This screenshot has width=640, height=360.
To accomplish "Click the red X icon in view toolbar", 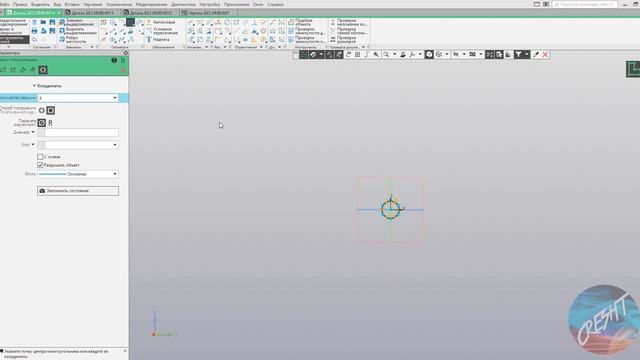I will (545, 54).
